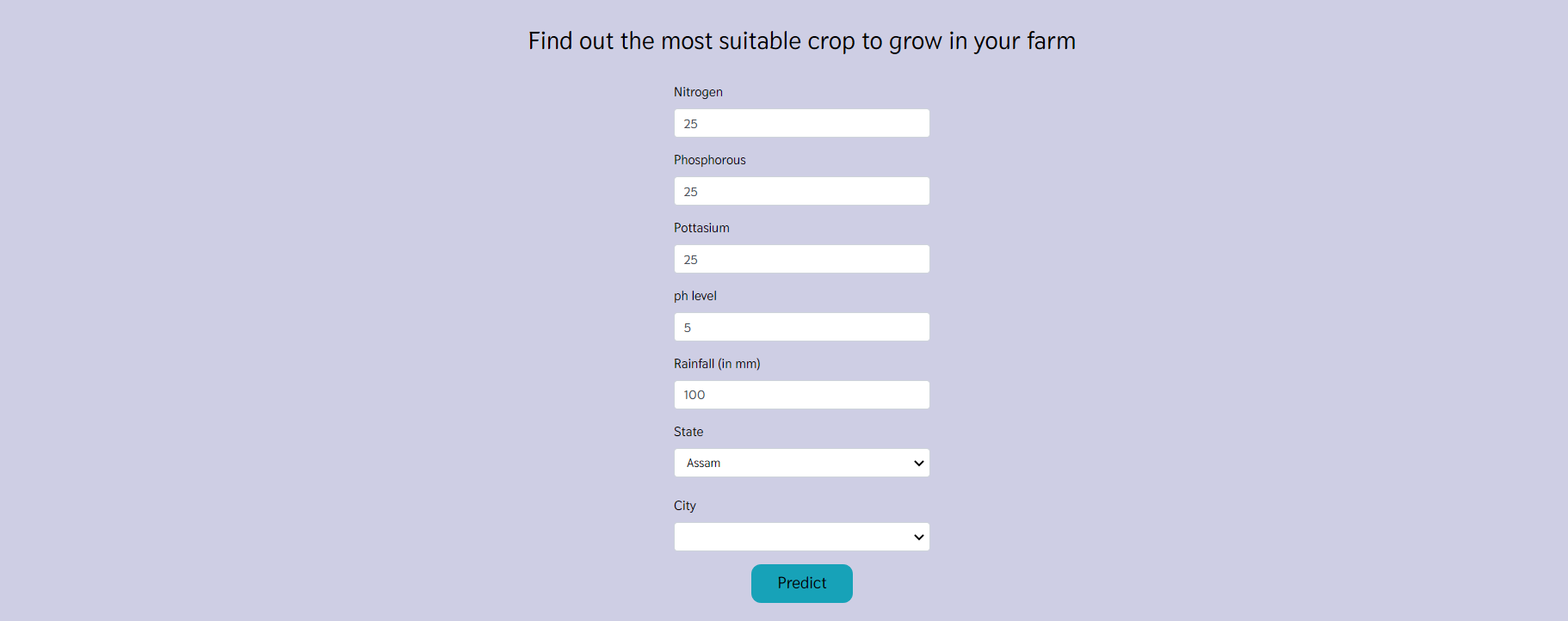This screenshot has height=621, width=1568.
Task: Click the Nitrogen input field
Action: click(801, 122)
